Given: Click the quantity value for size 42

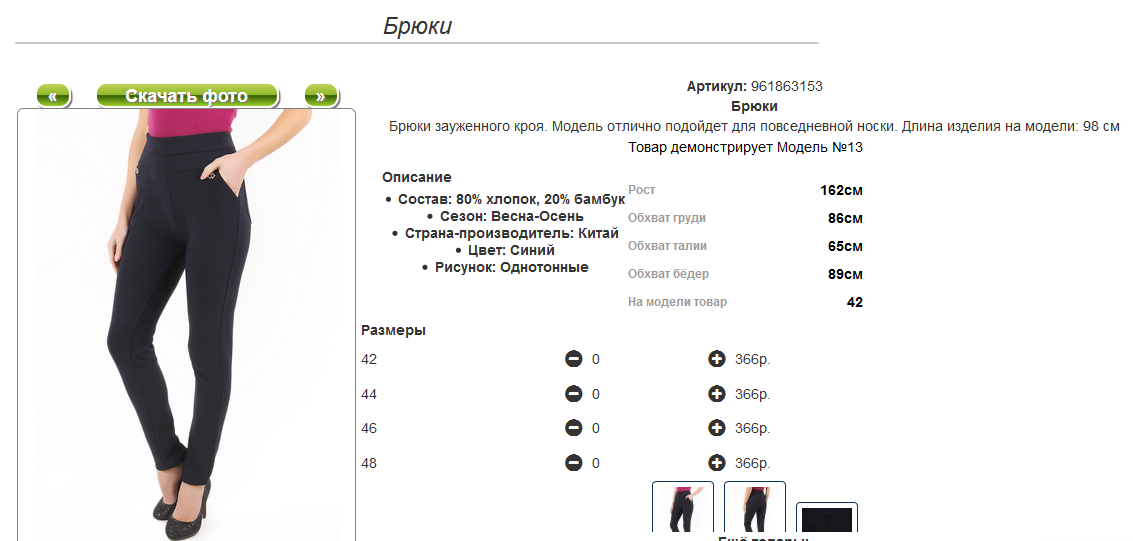Looking at the screenshot, I should [596, 360].
